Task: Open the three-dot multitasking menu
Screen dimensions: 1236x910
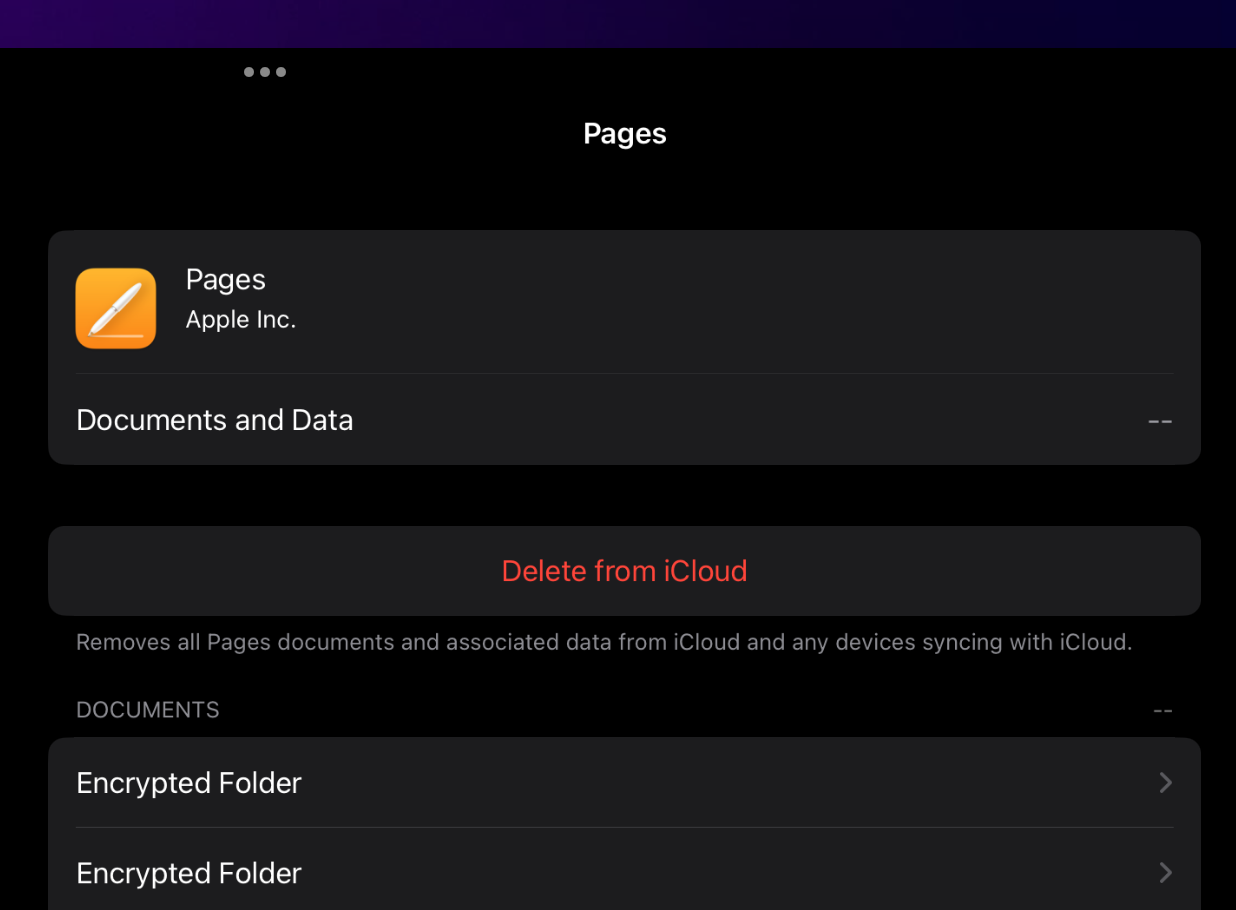Action: (x=265, y=72)
